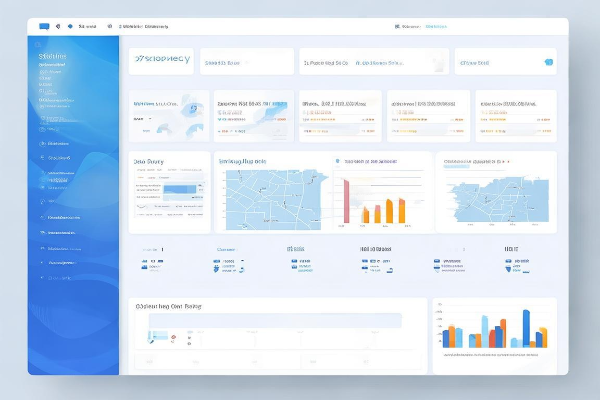This screenshot has height=400, width=600.
Task: Open the highlighted blue link in top-right header
Action: 436,27
